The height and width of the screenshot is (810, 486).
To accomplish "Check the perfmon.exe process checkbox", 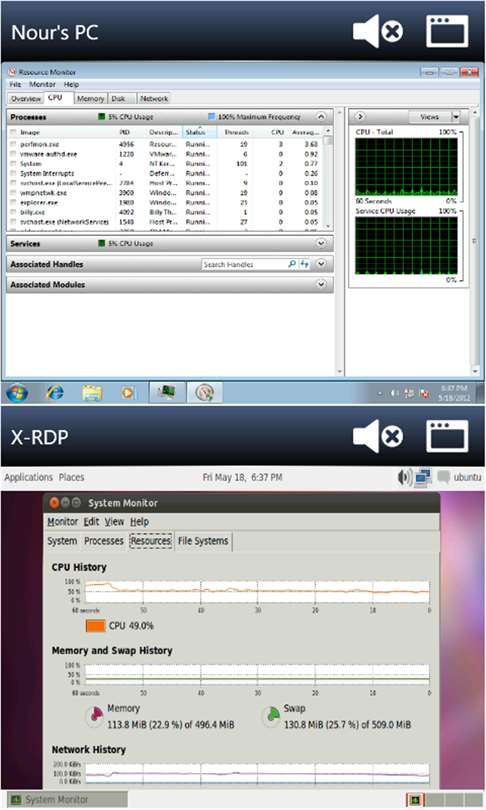I will point(12,144).
